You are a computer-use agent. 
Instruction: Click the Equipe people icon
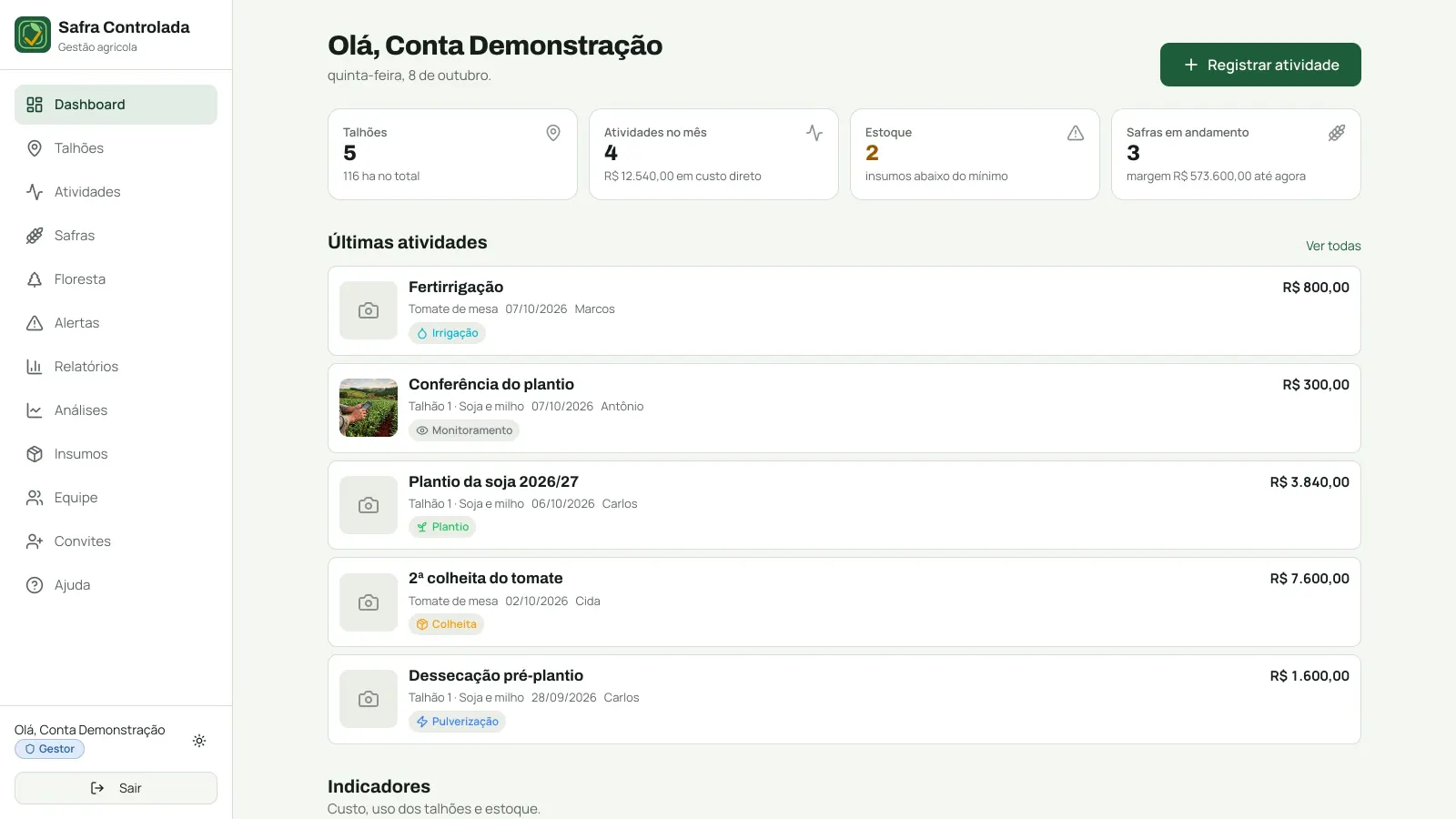pos(35,498)
